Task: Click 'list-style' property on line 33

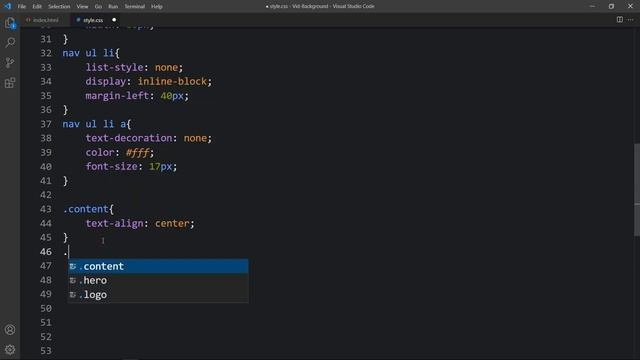Action: pos(114,67)
